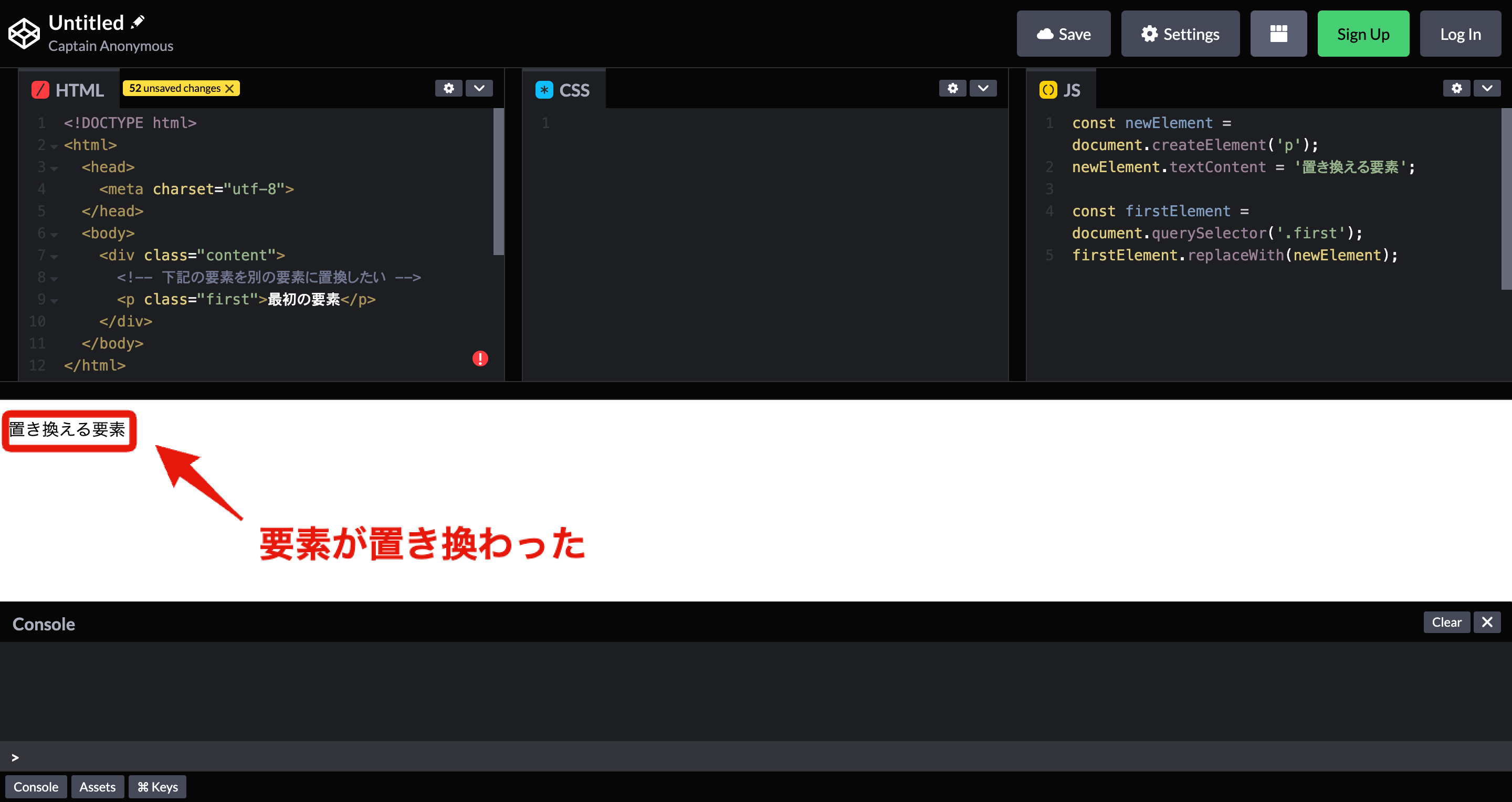
Task: Change the editor layout with the layout icon
Action: [1278, 34]
